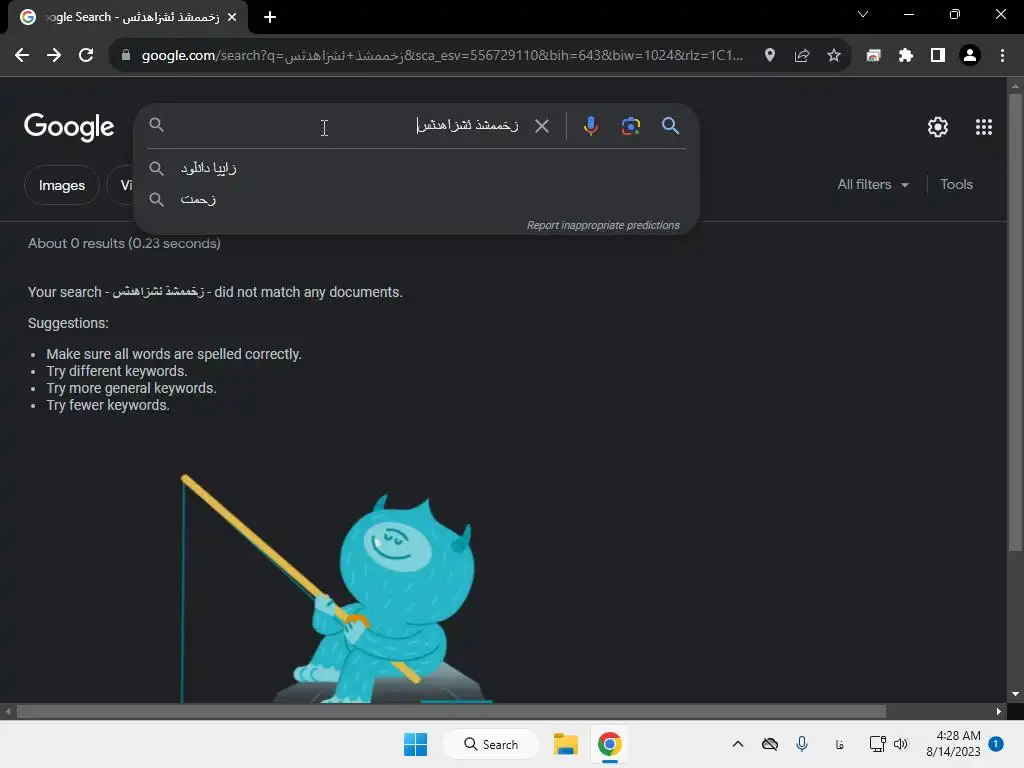Click the About 0 results text

click(124, 244)
